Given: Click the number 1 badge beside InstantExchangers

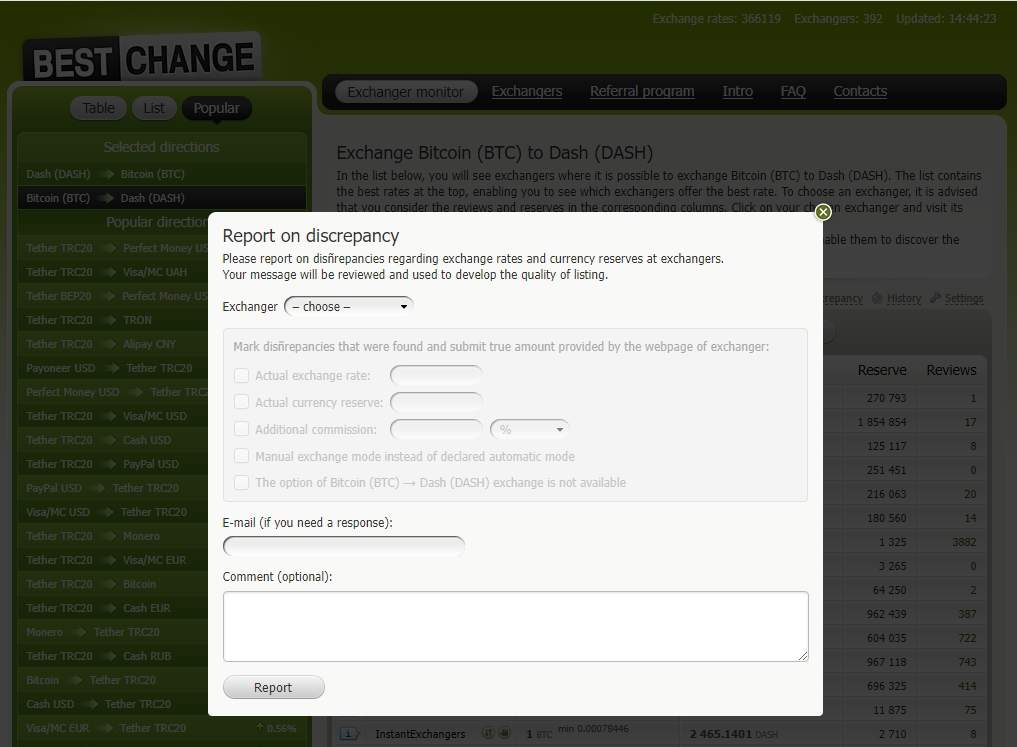Looking at the screenshot, I should point(349,733).
